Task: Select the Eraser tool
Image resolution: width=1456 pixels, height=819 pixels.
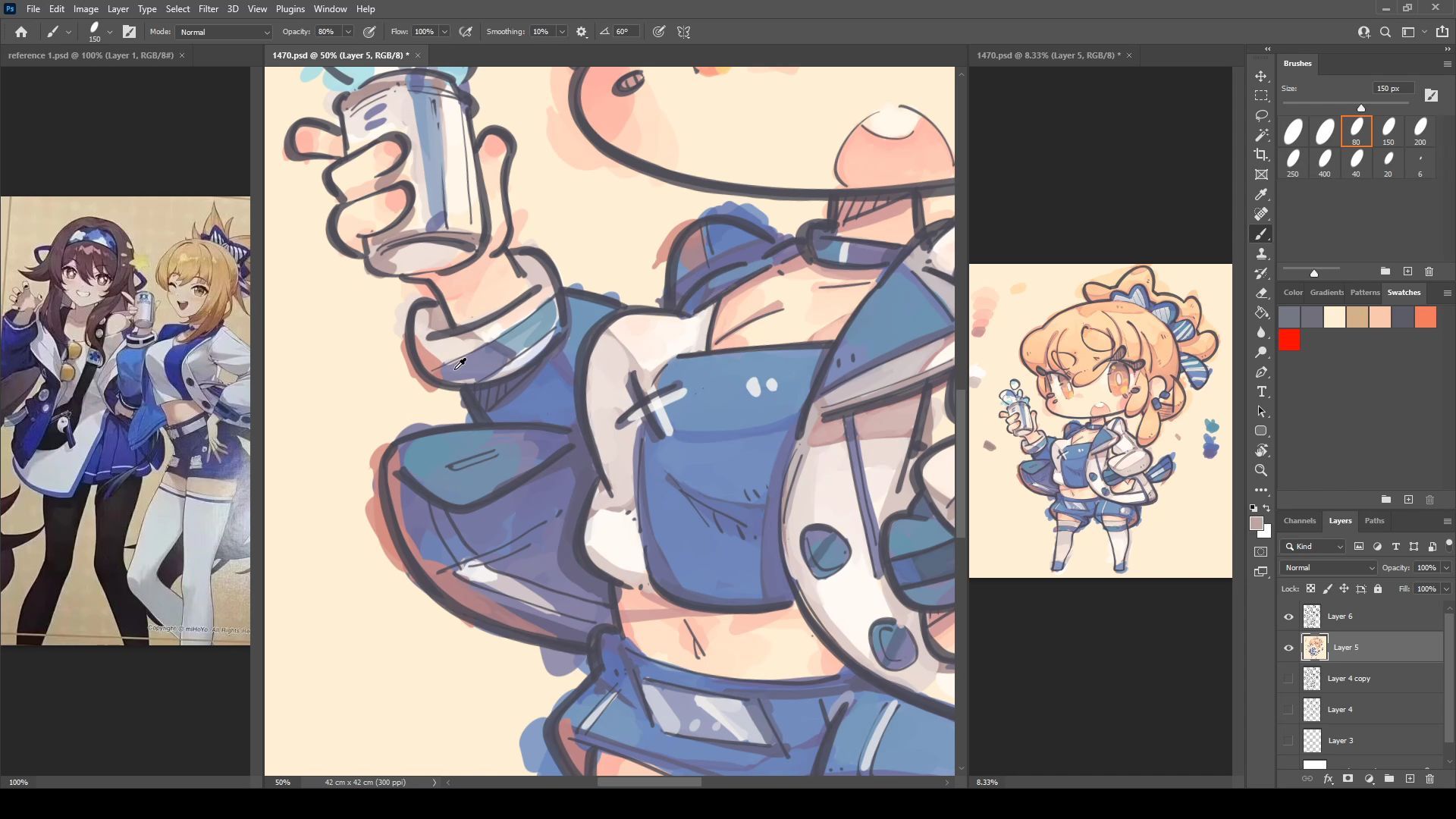Action: pos(1261,293)
